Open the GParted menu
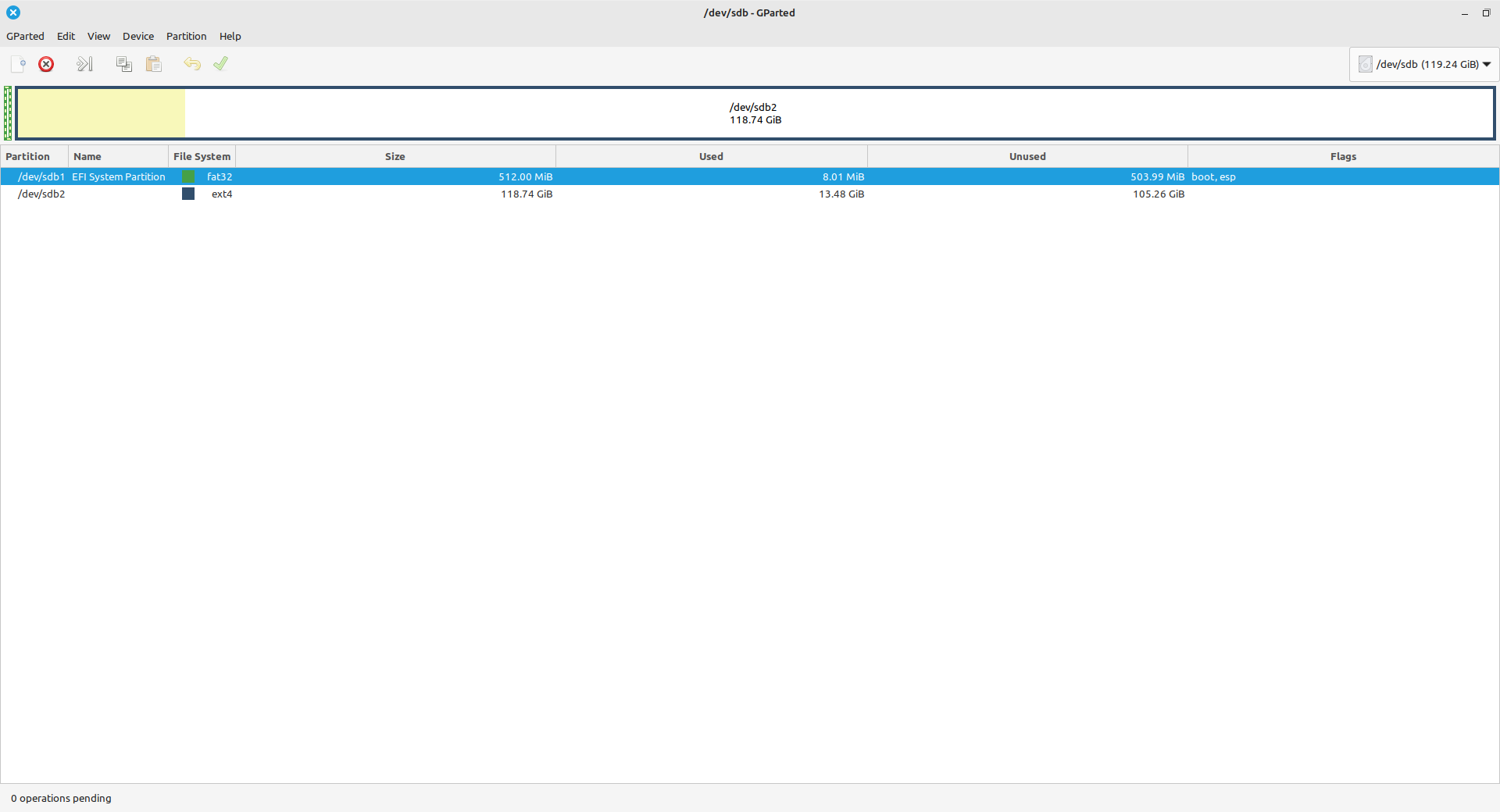 [25, 36]
